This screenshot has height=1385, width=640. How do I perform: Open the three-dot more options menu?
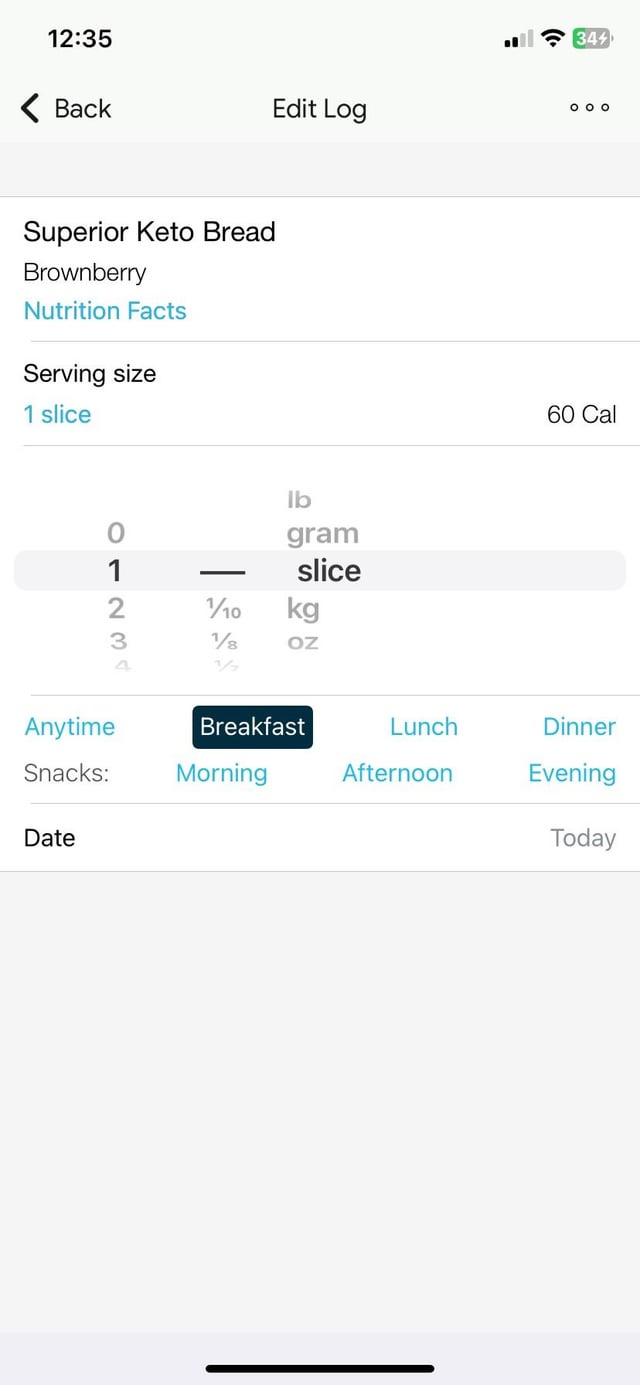click(x=589, y=108)
